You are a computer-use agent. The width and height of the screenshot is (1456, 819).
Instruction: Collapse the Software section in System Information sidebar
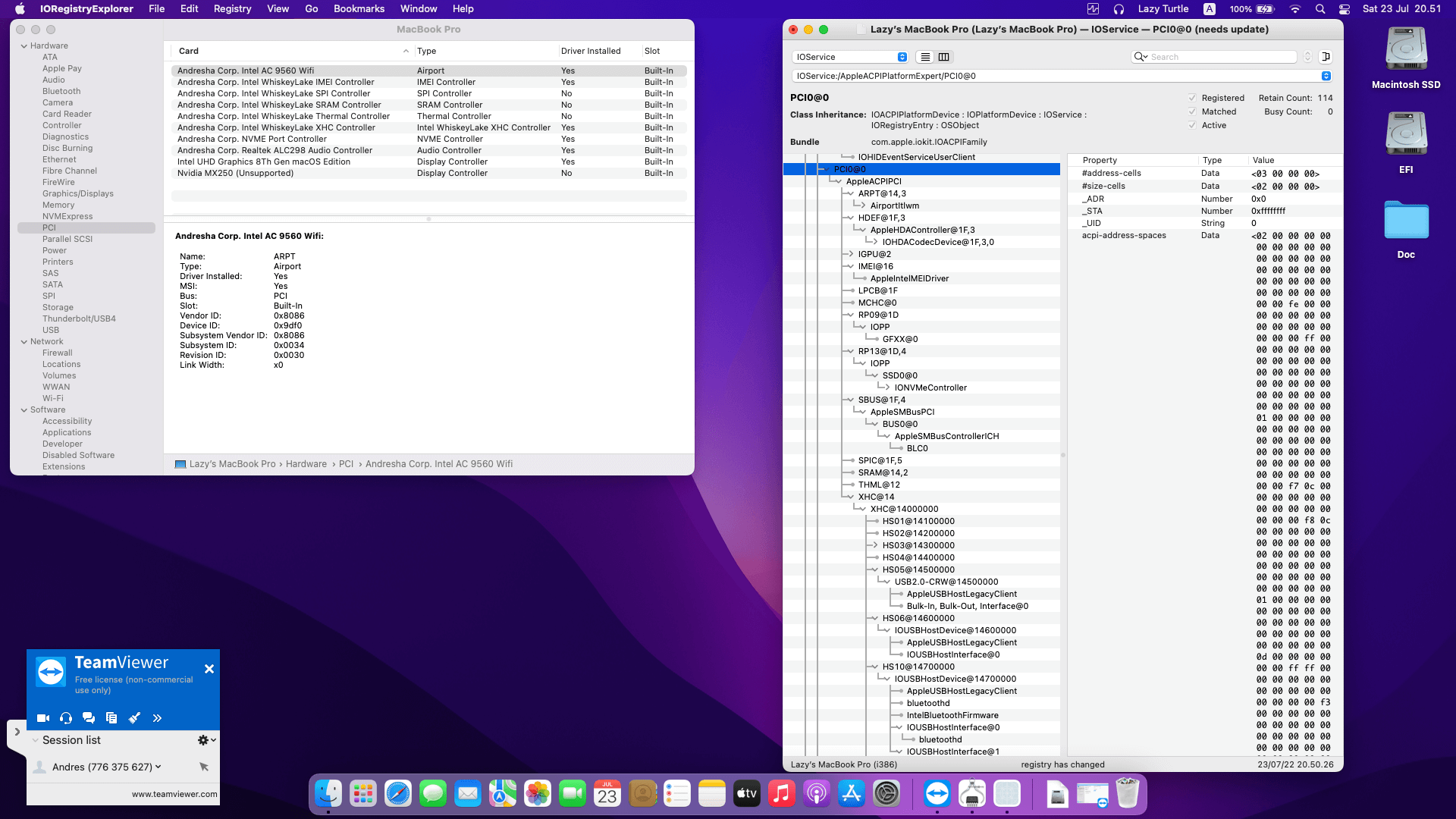tap(24, 410)
